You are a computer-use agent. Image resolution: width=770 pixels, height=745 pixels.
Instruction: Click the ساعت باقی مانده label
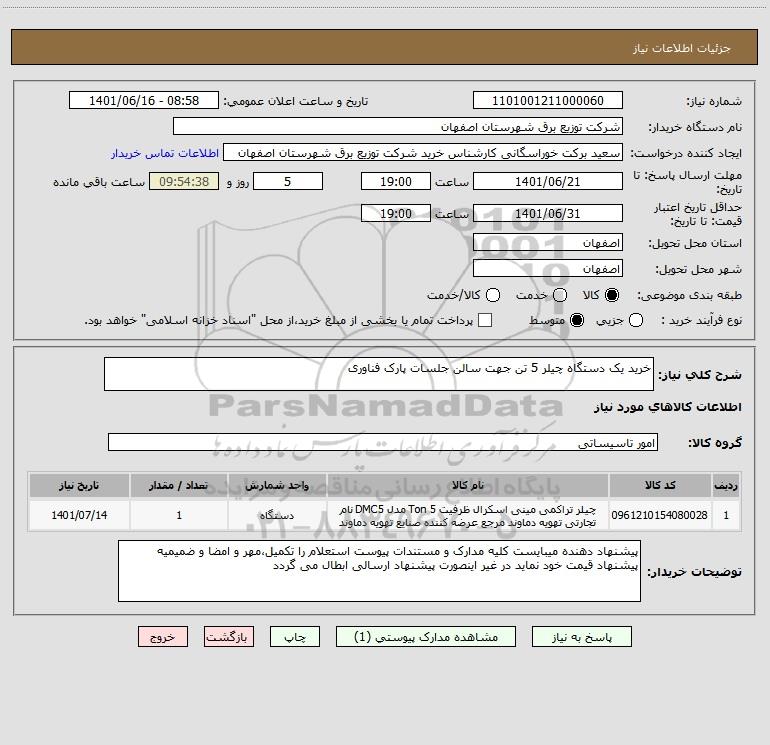click(99, 182)
